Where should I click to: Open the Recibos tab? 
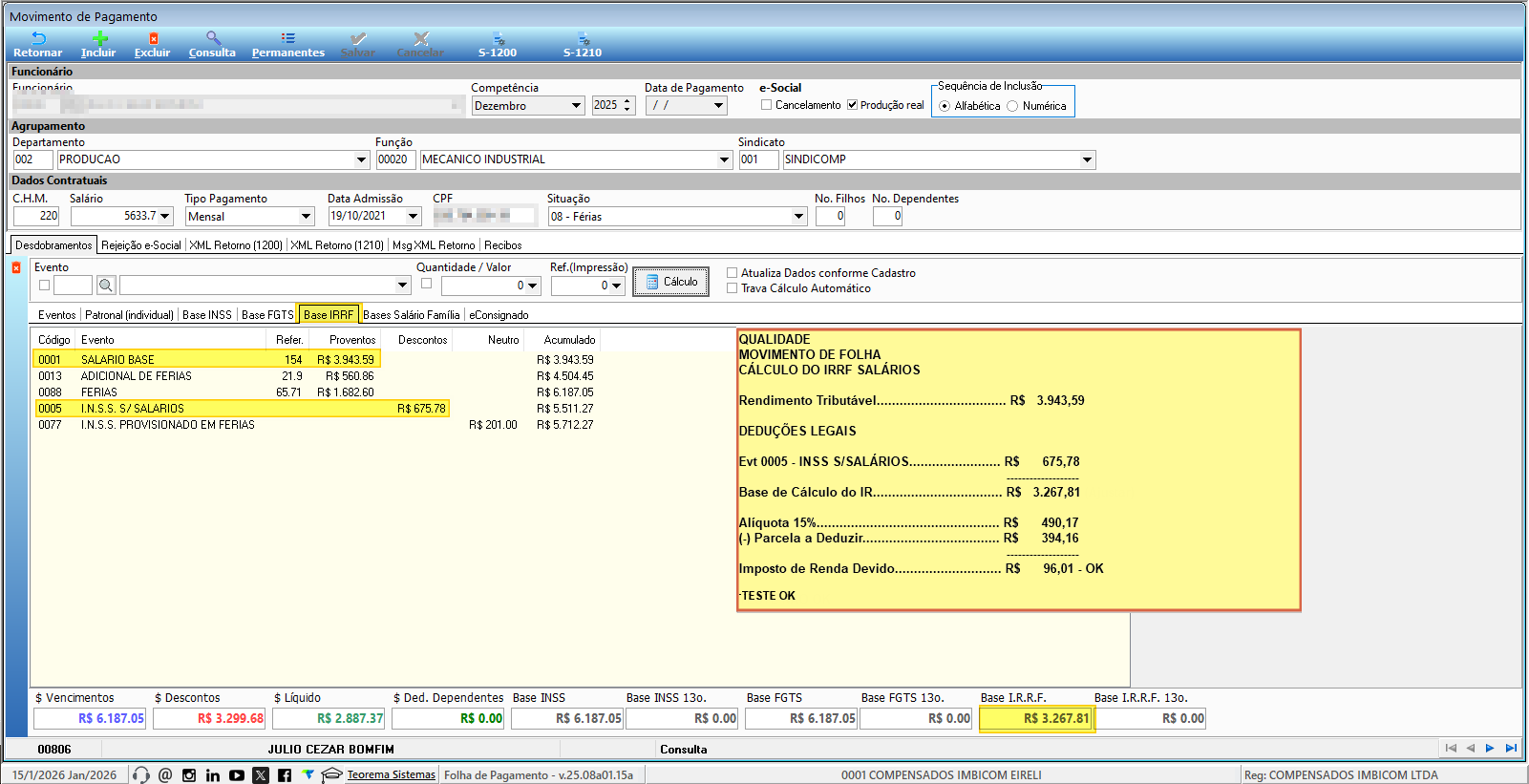tap(502, 245)
